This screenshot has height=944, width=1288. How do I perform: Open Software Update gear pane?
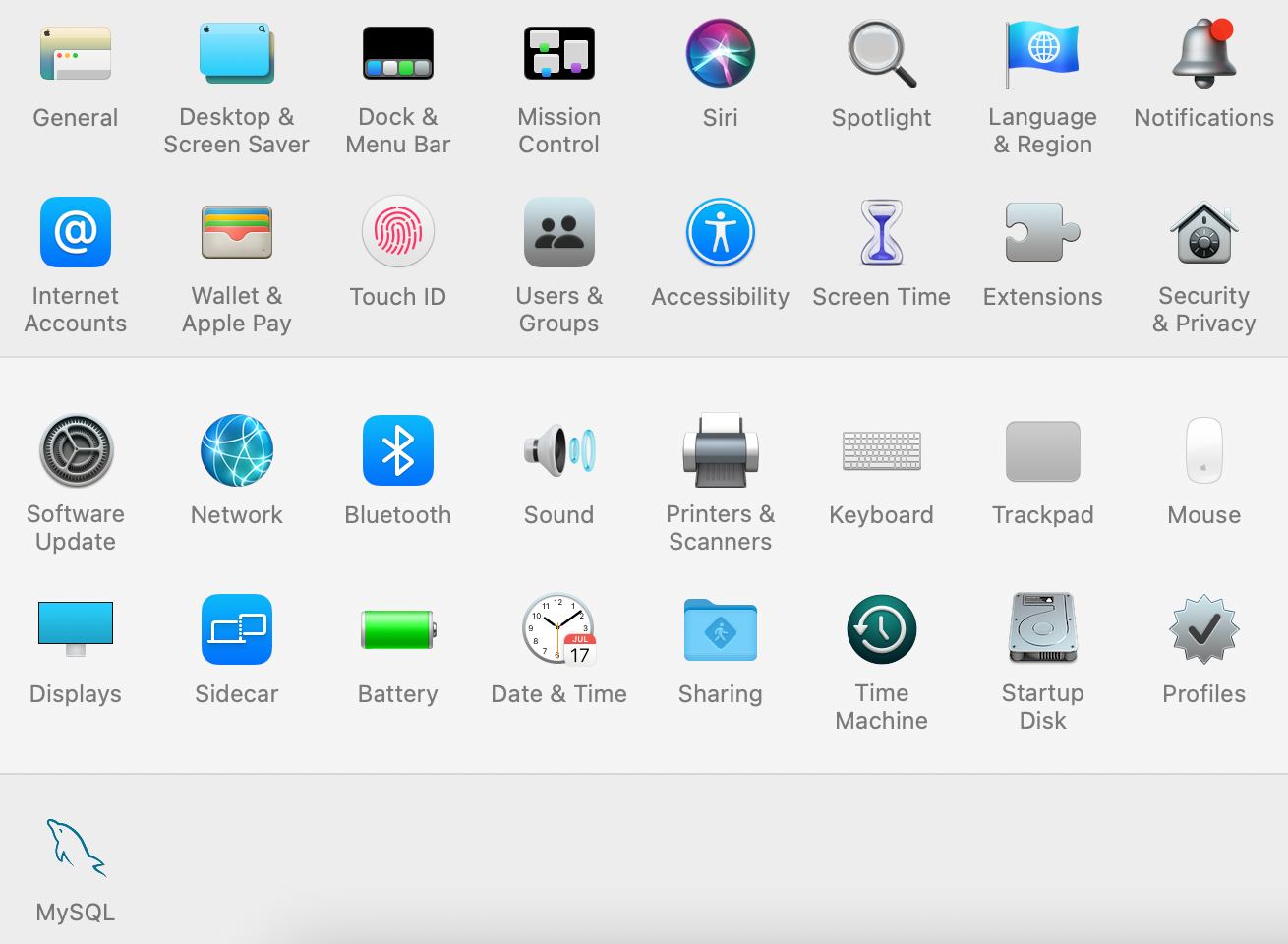[76, 451]
